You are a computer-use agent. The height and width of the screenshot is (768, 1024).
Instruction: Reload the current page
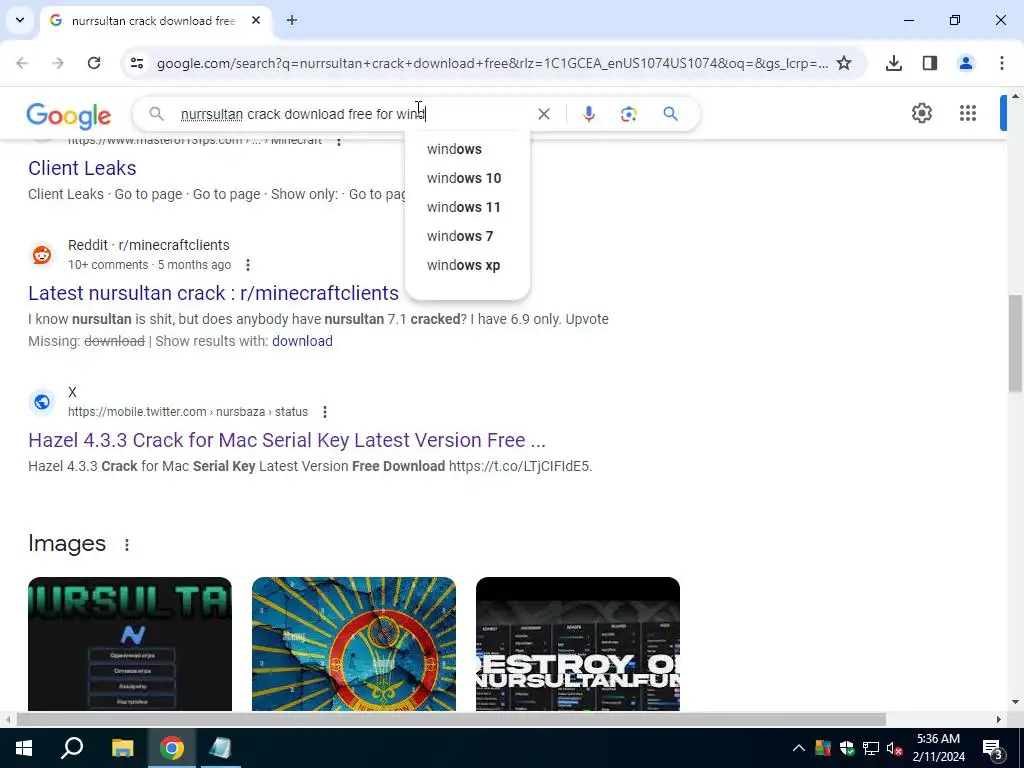pyautogui.click(x=94, y=63)
